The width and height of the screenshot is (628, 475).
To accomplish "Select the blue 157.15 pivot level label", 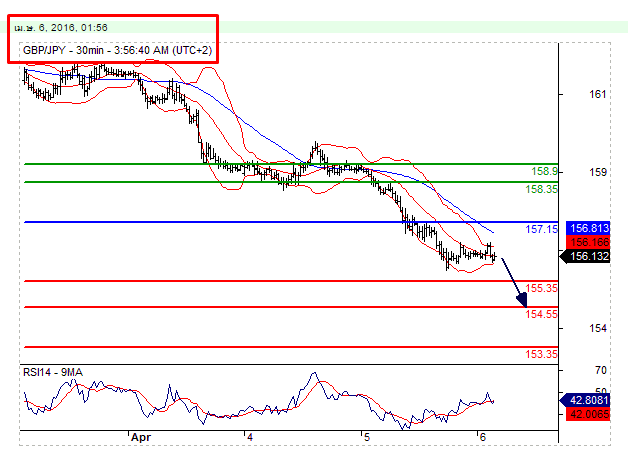I will pyautogui.click(x=541, y=229).
